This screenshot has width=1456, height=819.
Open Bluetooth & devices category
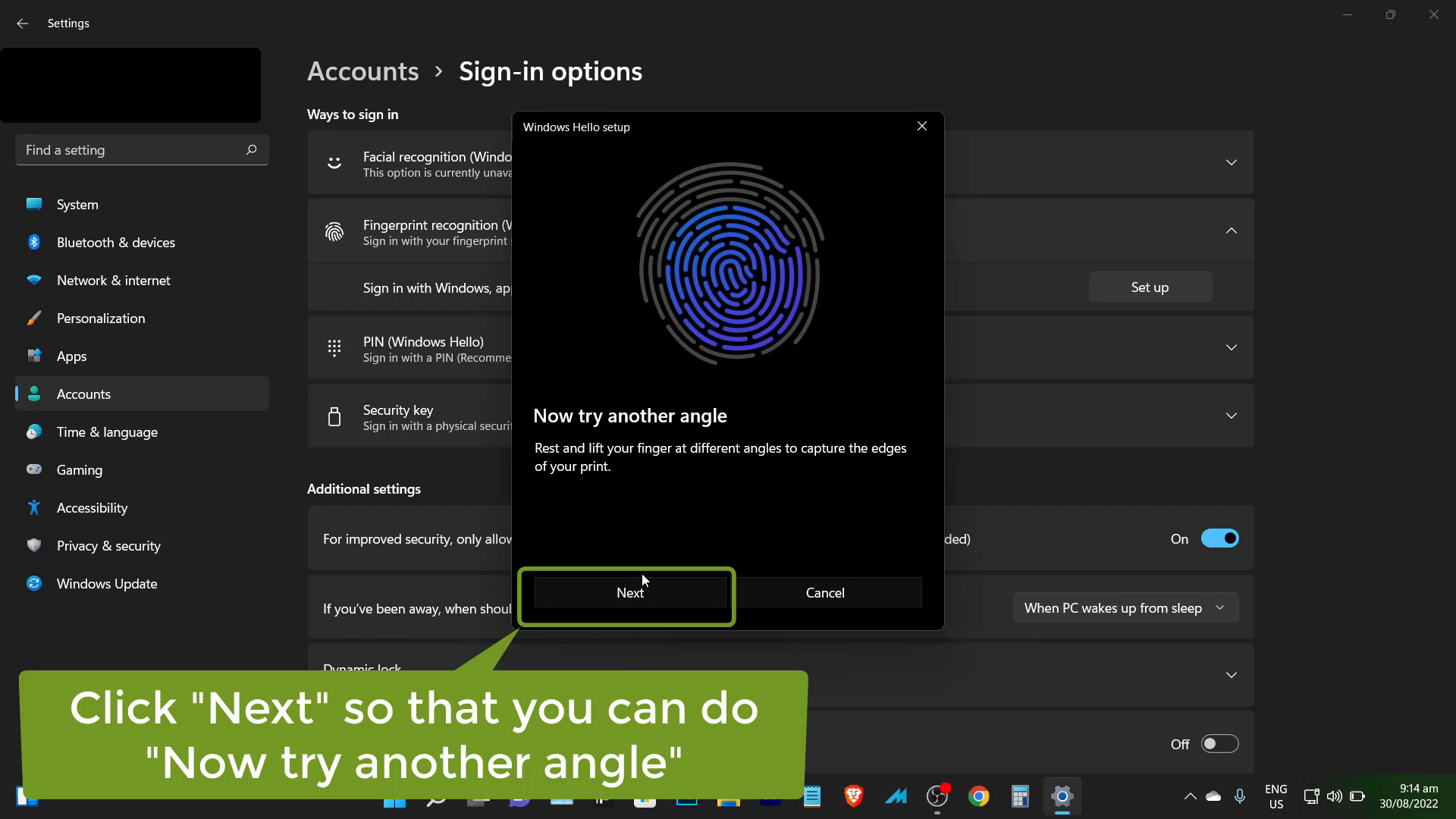point(142,242)
